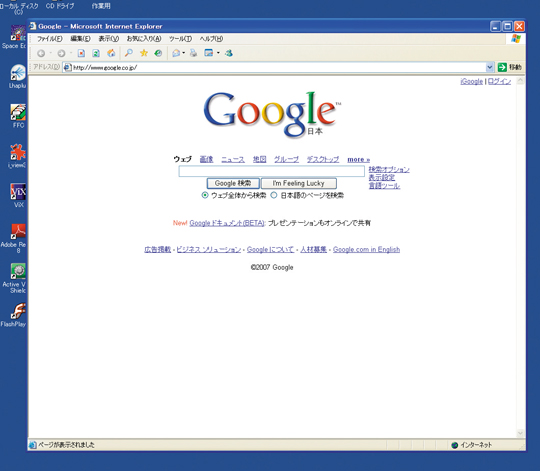540x471 pixels.
Task: Click the Internet zone globe in status bar
Action: 455,445
